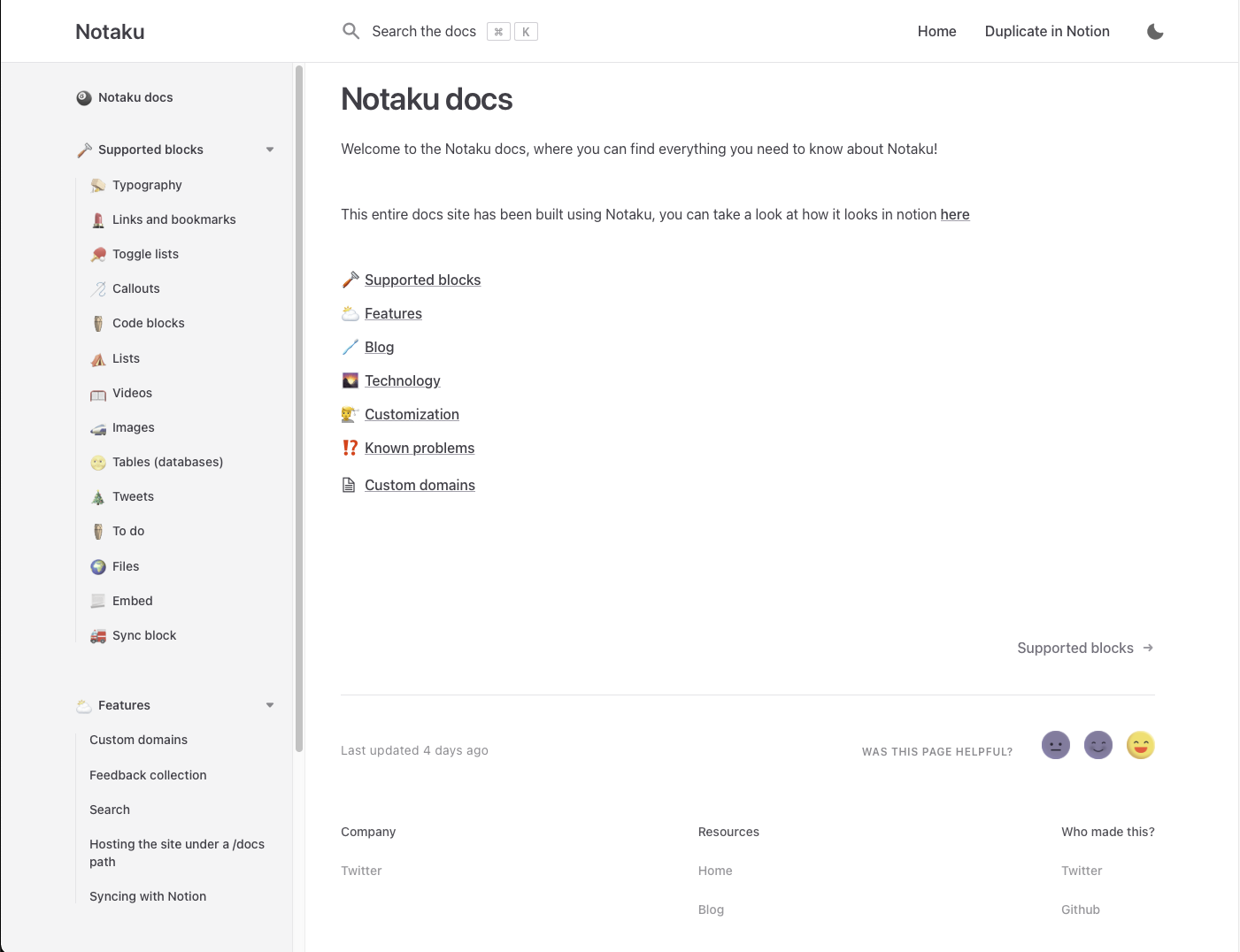Click the Tweets tree icon
Image resolution: width=1240 pixels, height=952 pixels.
click(x=98, y=496)
